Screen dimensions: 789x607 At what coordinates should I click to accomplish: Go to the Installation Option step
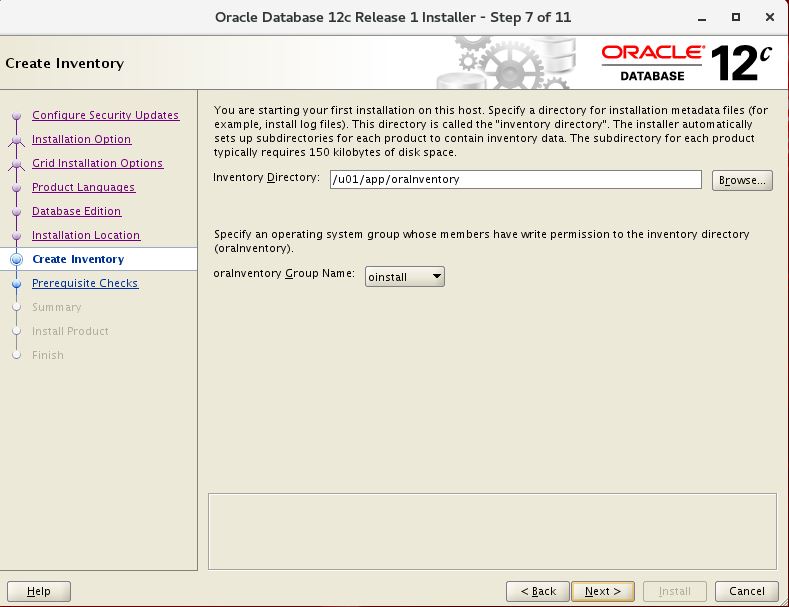click(x=82, y=139)
